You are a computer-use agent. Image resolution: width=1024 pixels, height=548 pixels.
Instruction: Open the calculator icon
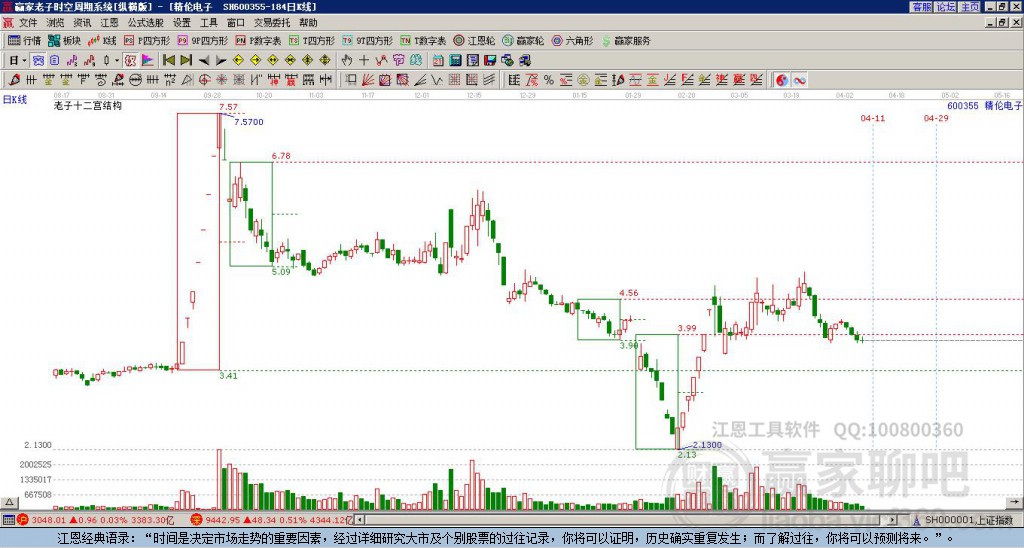tap(455, 61)
